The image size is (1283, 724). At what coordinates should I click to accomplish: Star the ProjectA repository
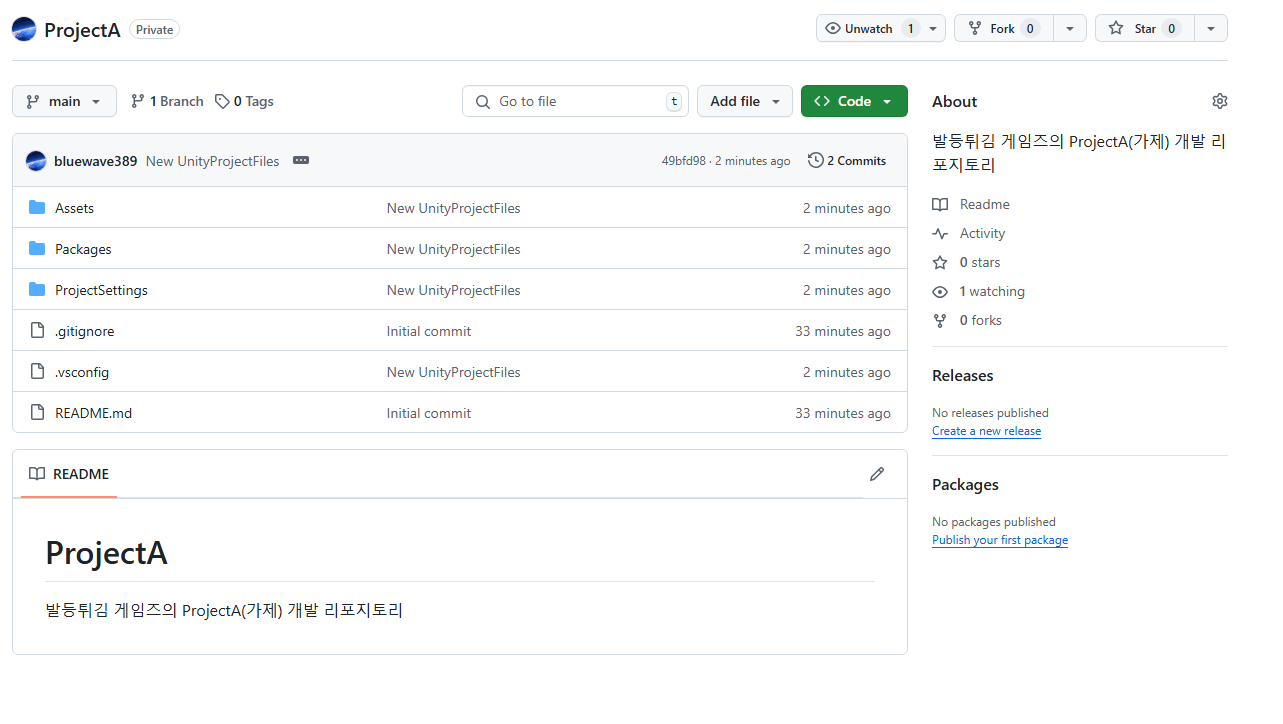[1145, 28]
